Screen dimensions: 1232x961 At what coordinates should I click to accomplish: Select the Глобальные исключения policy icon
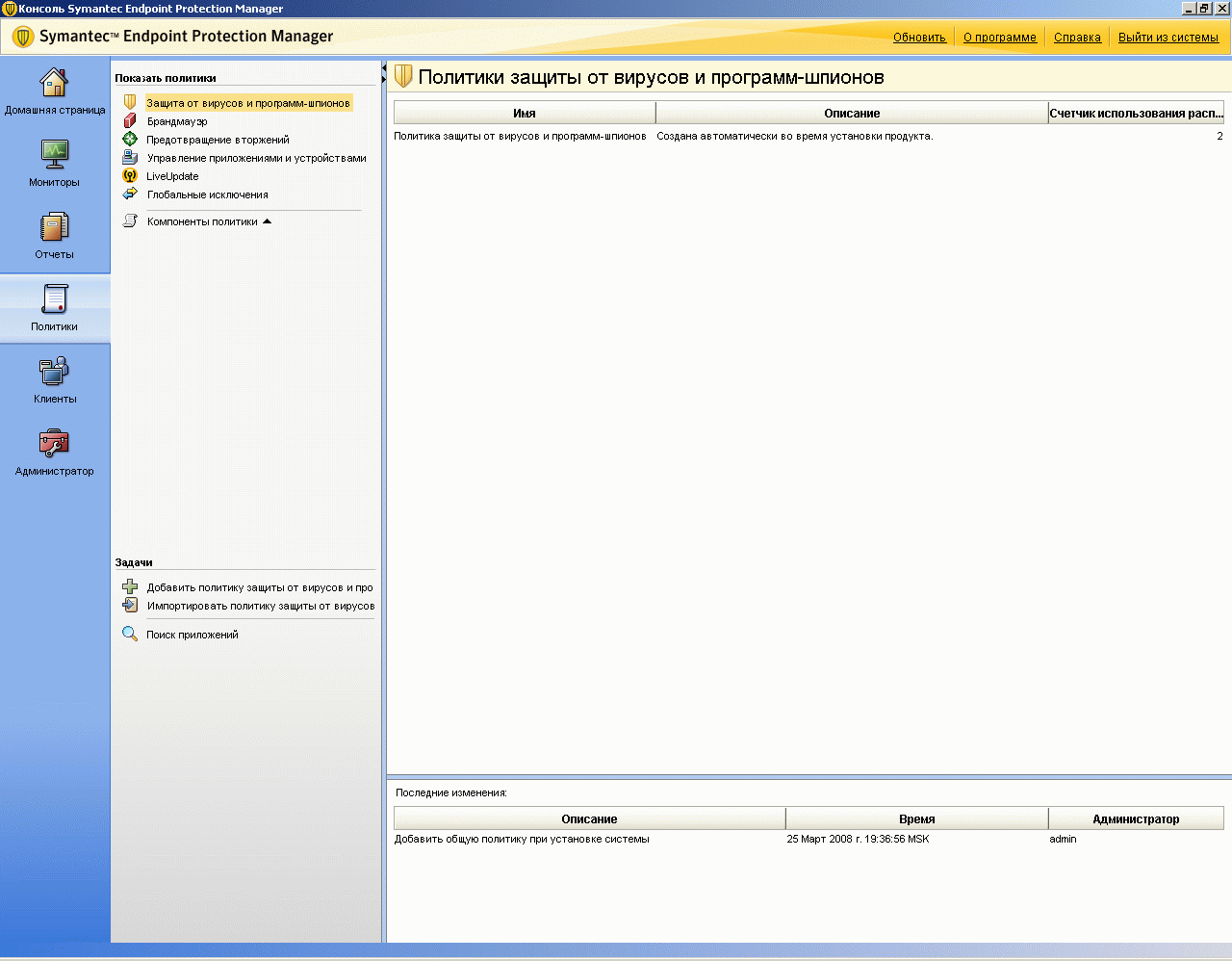(x=130, y=195)
